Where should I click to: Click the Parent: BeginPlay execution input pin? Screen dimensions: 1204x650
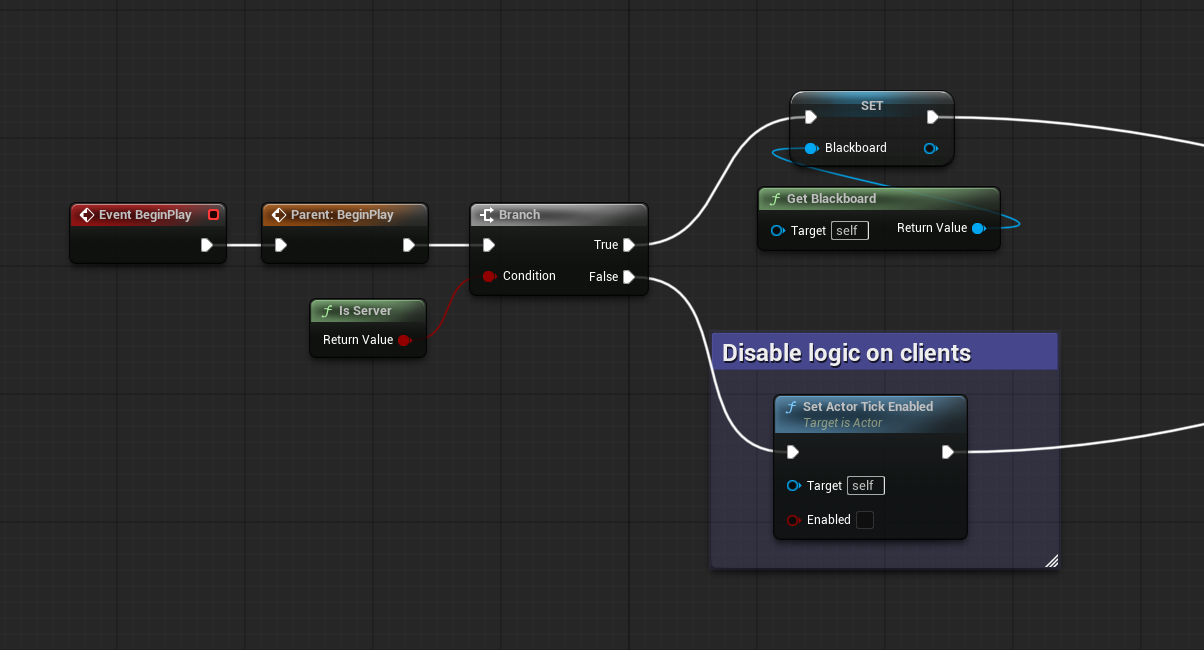click(281, 245)
